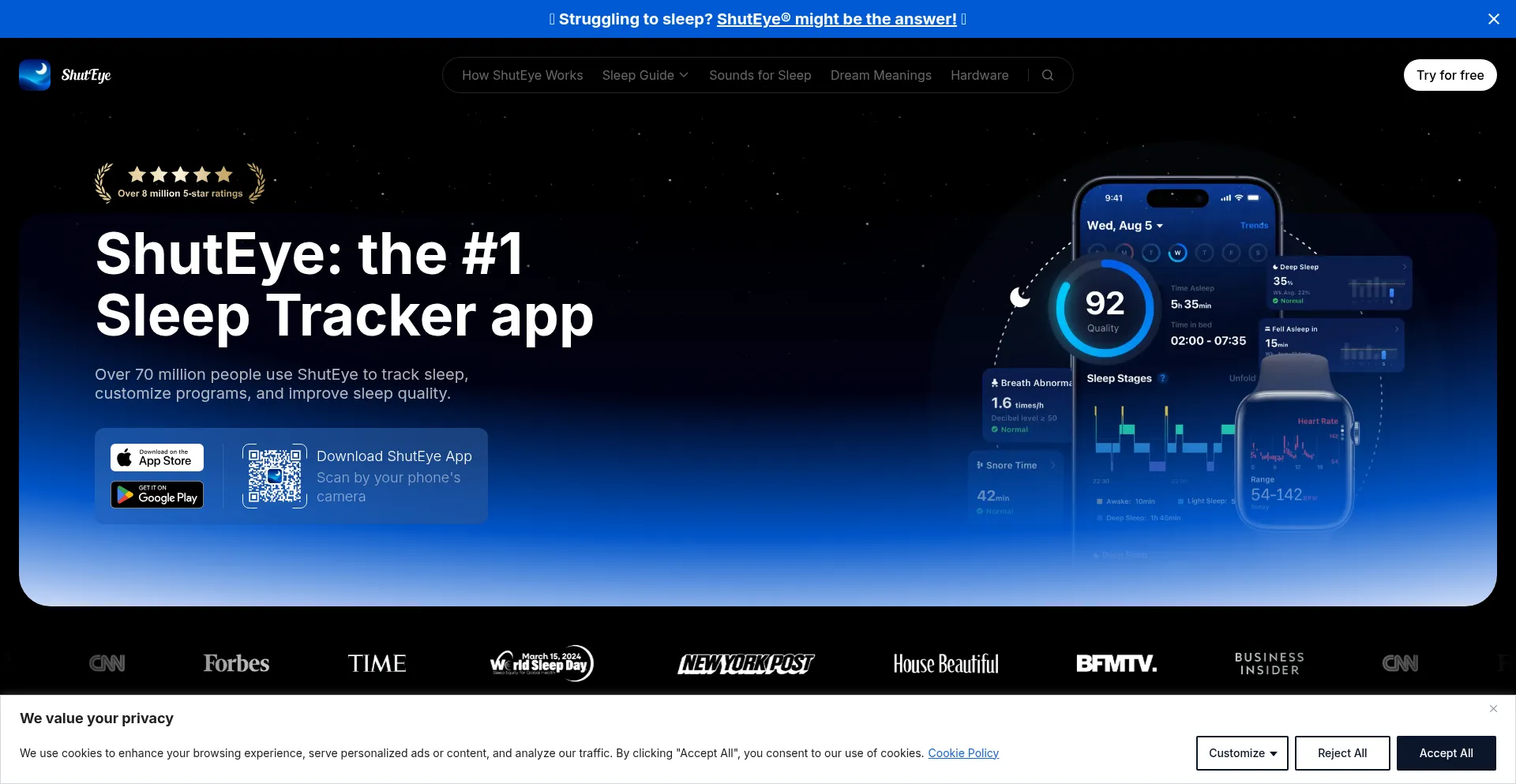This screenshot has width=1516, height=784.
Task: Select the highlighted W day circle
Action: pos(1177,253)
